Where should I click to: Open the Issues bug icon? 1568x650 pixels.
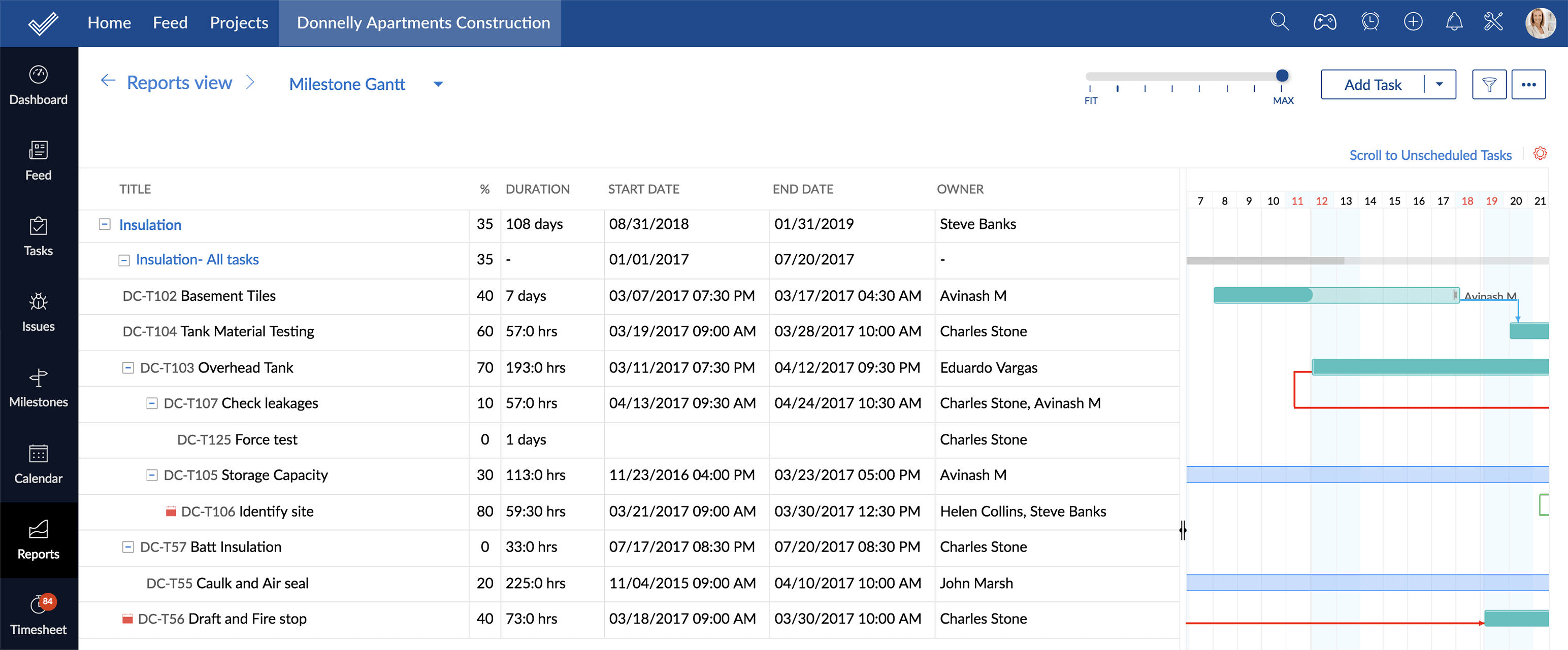pyautogui.click(x=39, y=312)
